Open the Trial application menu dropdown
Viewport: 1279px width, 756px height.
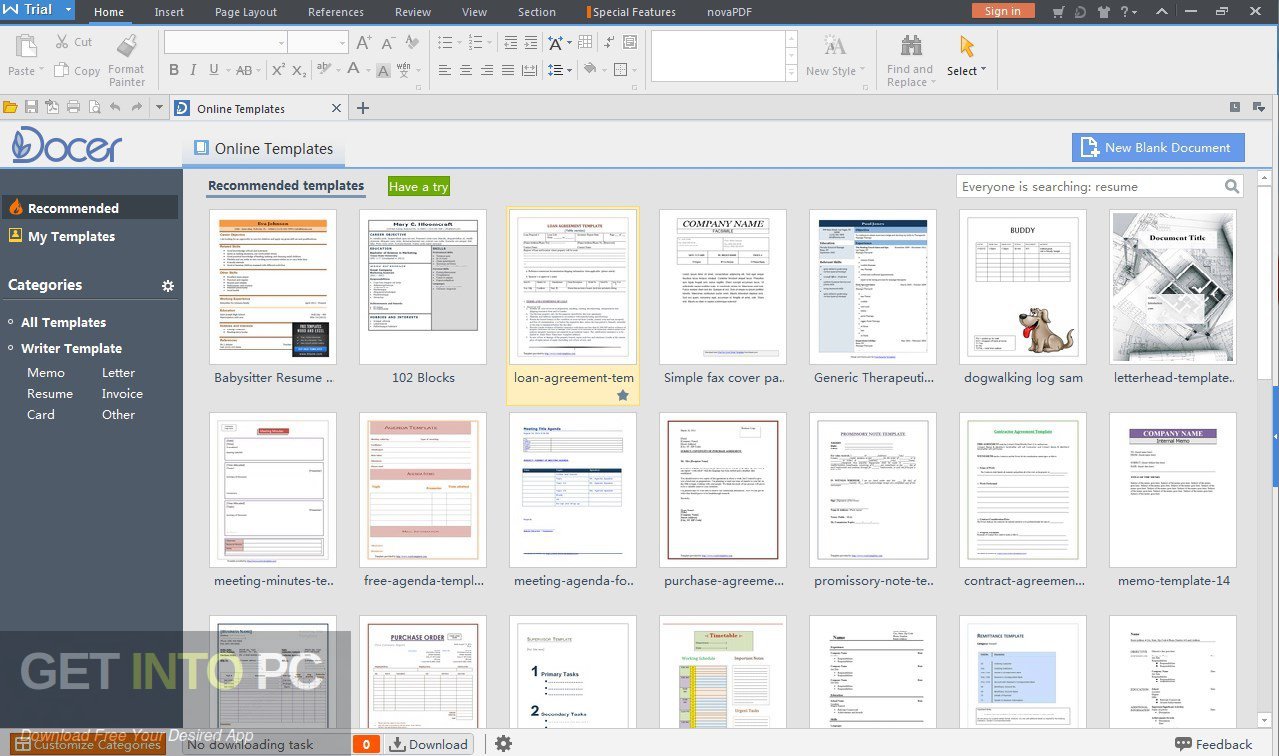(x=67, y=10)
